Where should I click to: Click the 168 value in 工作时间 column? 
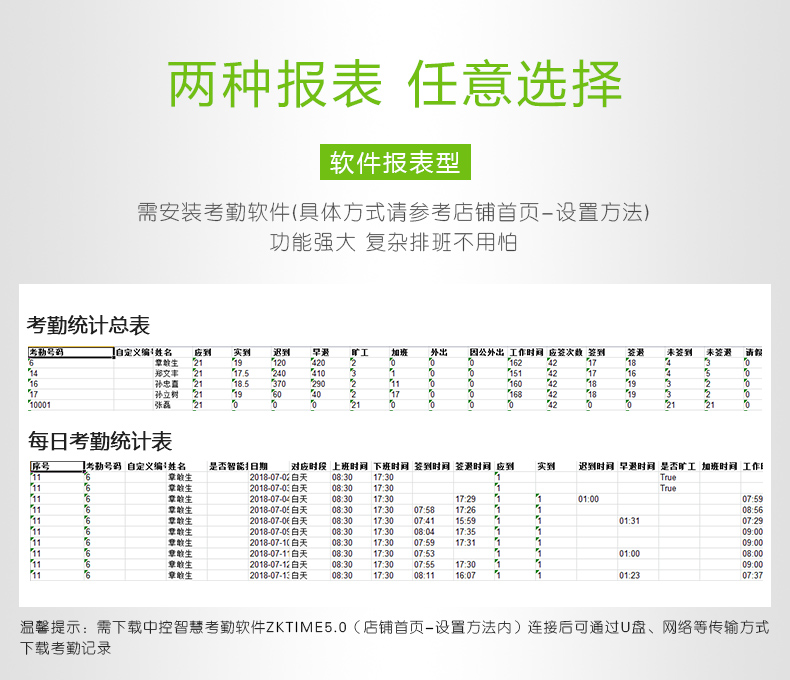[515, 394]
